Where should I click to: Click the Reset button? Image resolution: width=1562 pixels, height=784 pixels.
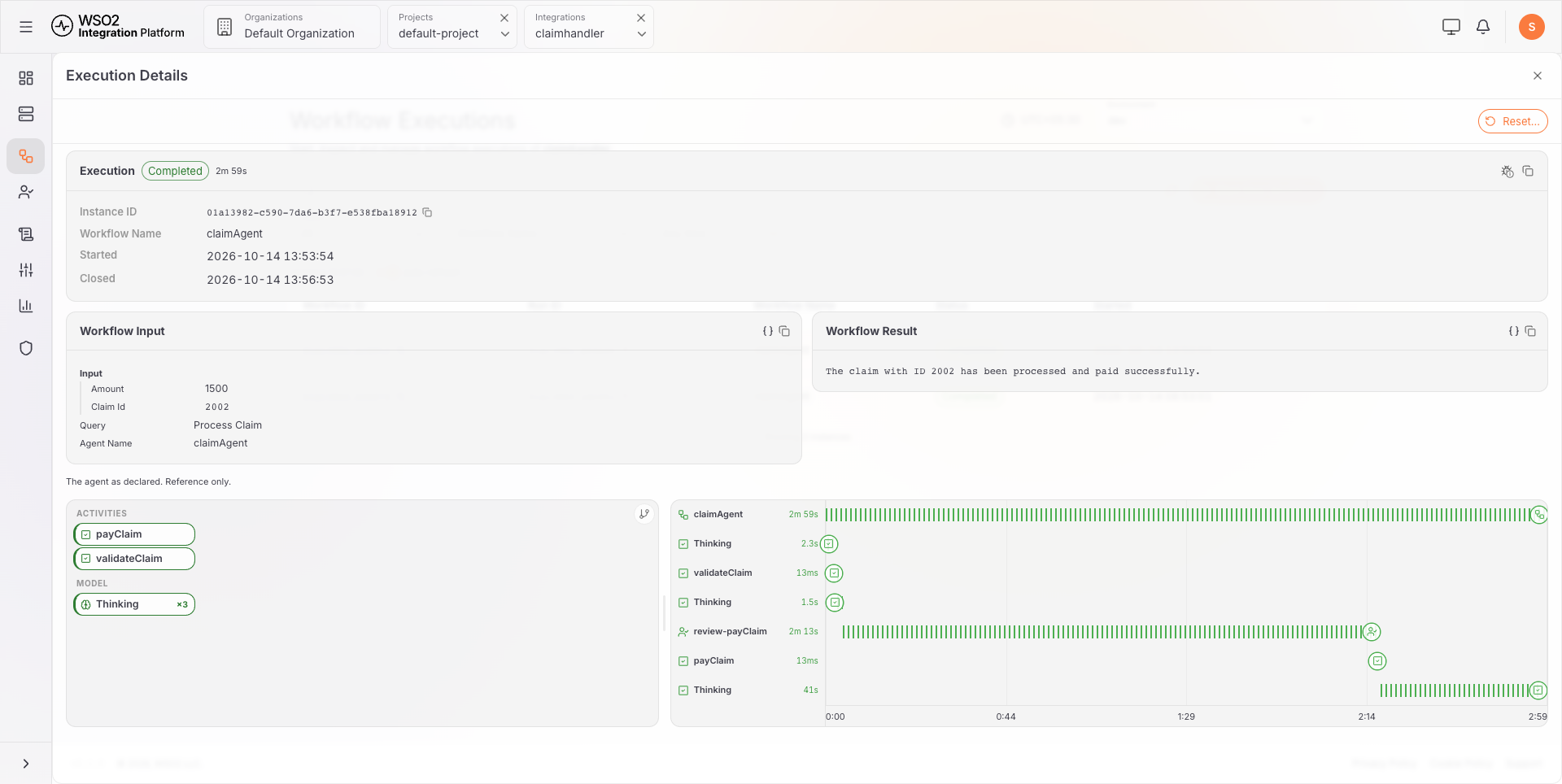1512,121
